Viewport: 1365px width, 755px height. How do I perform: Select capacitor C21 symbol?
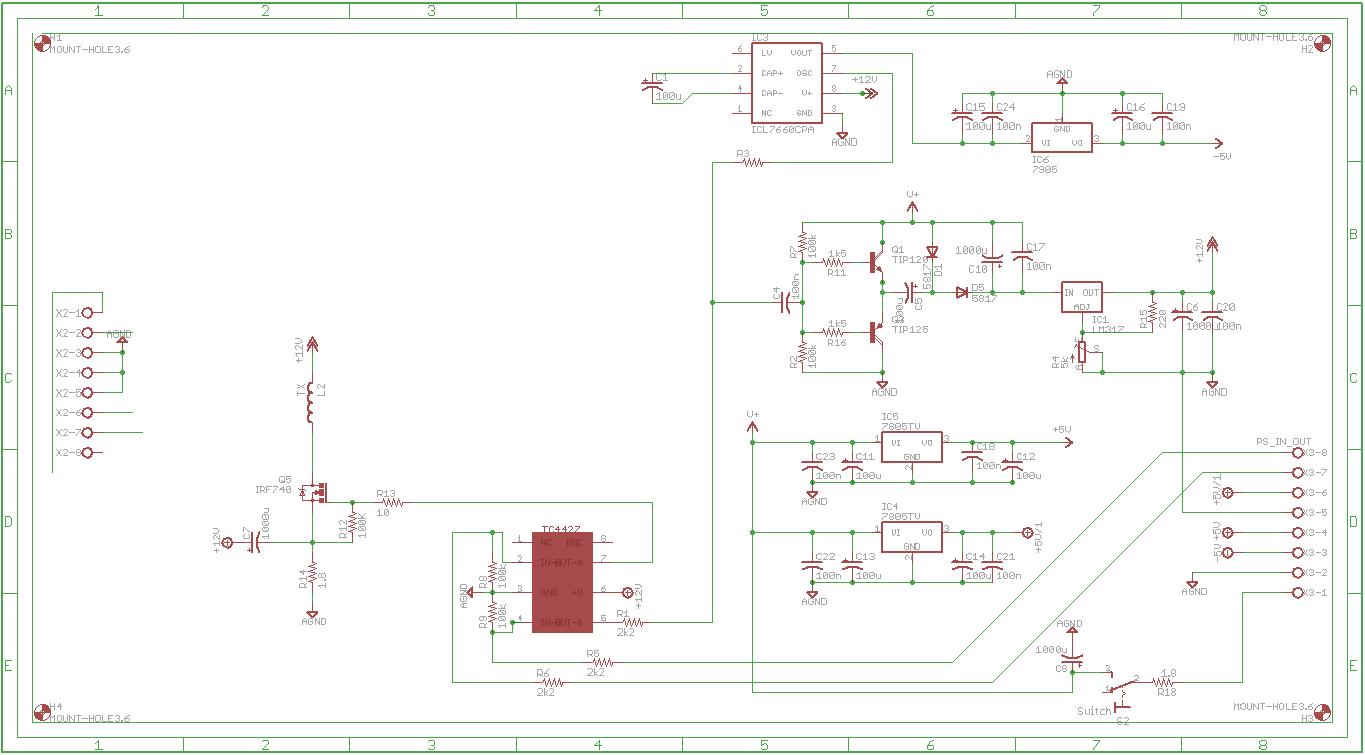[992, 567]
